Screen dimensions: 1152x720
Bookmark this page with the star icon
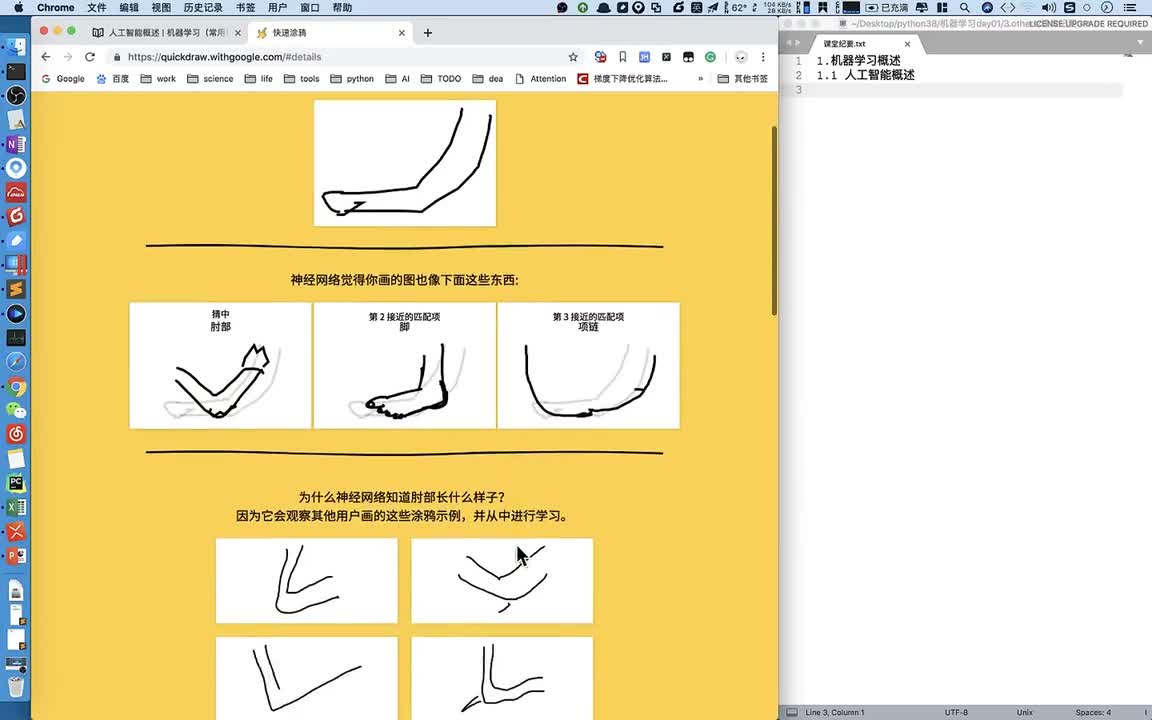tap(573, 57)
